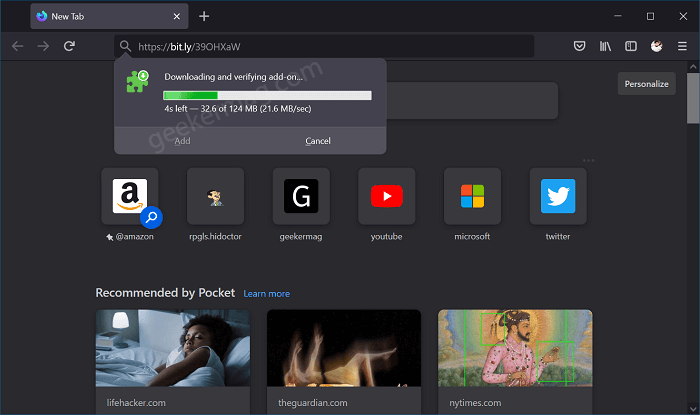Open the lifehacker.com story thumbnail

[x=173, y=348]
